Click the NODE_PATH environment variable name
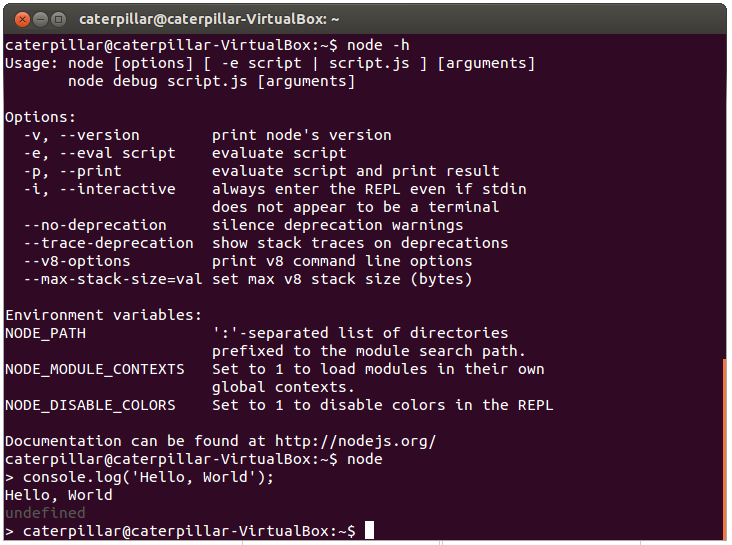Viewport: 732px width, 545px height. click(x=45, y=333)
